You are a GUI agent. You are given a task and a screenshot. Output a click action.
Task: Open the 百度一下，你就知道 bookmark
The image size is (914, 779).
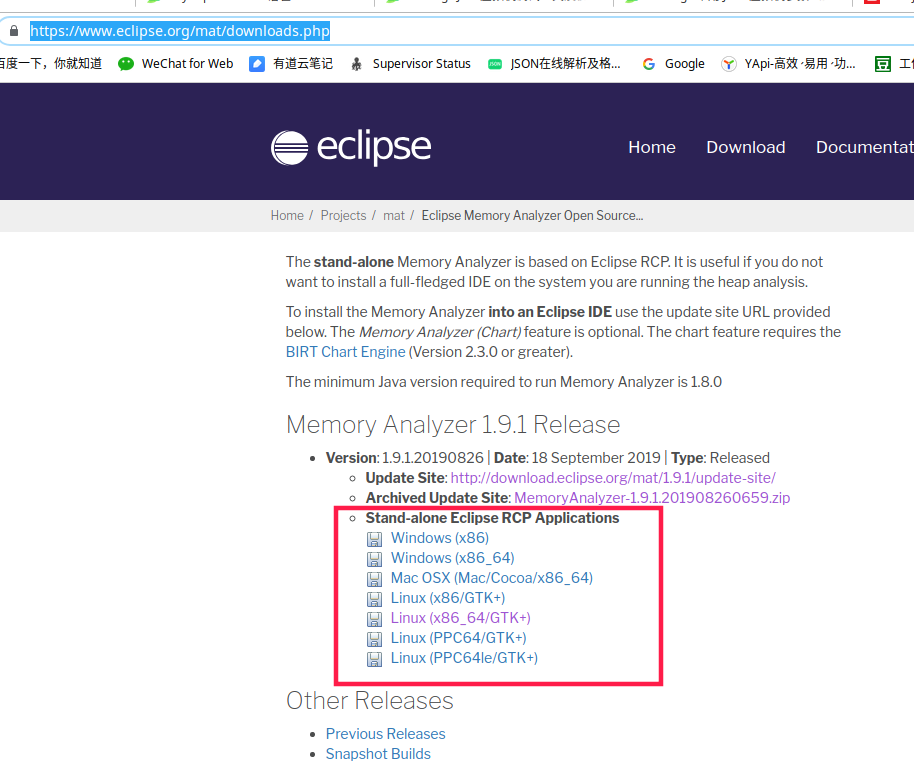[x=51, y=64]
